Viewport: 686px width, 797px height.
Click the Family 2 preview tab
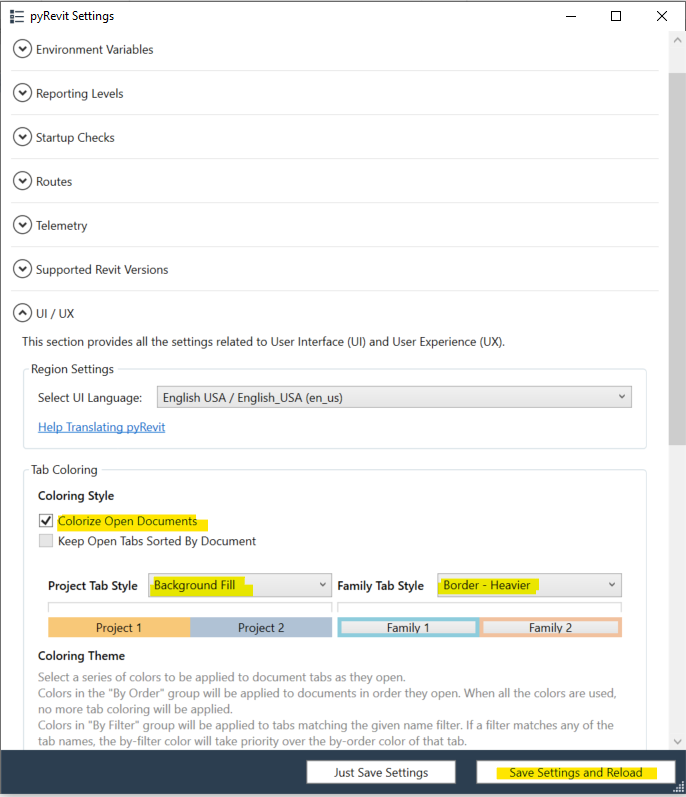(x=550, y=628)
